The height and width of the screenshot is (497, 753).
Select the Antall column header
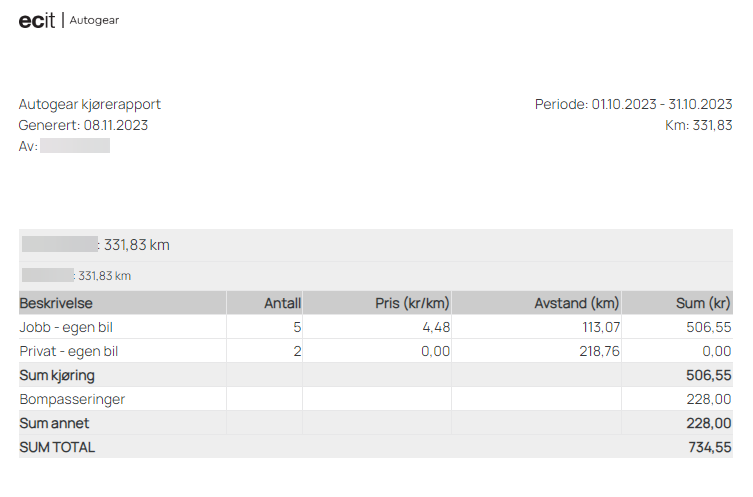282,303
